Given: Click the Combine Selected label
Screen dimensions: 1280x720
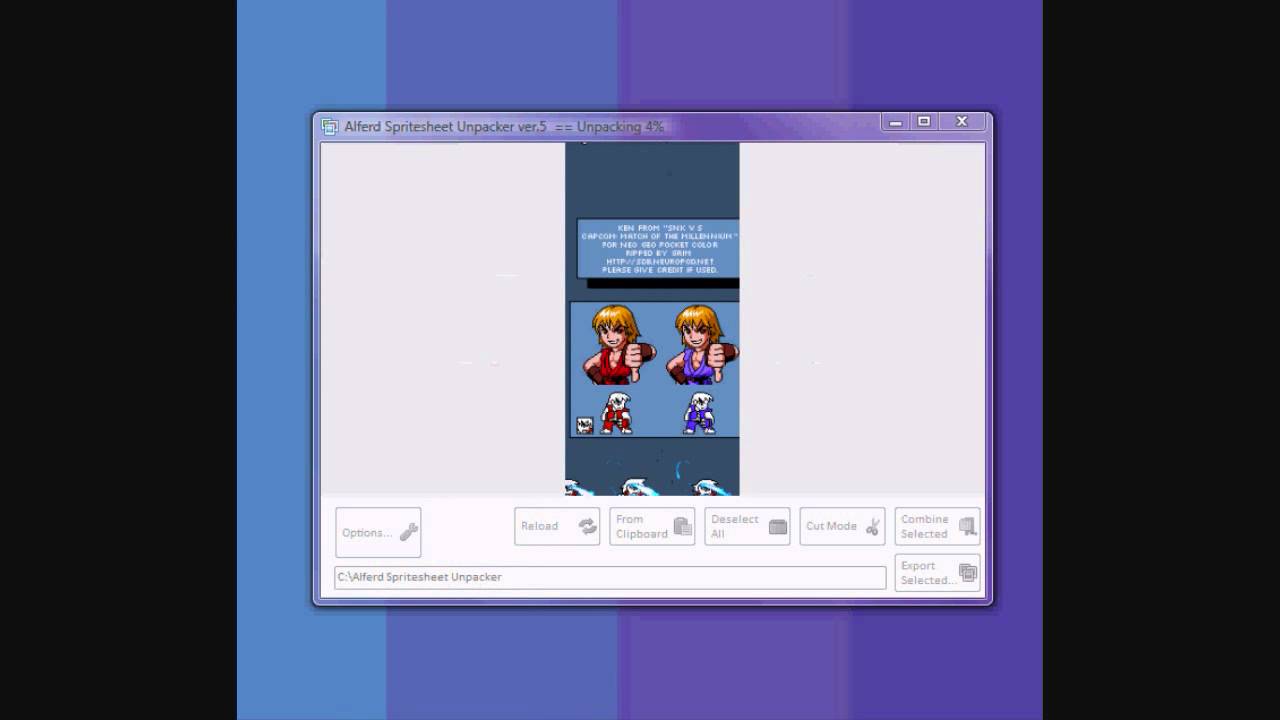Looking at the screenshot, I should (x=924, y=526).
